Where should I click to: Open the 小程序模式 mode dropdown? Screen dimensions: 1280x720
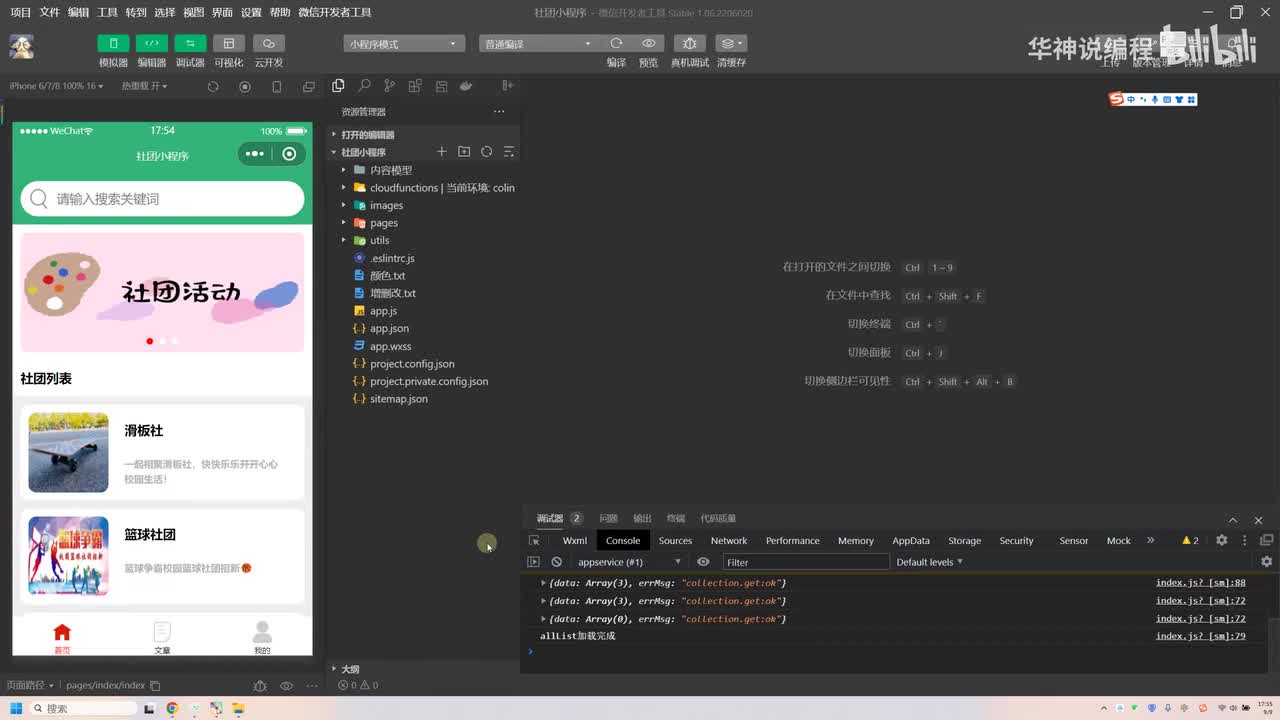click(x=404, y=44)
